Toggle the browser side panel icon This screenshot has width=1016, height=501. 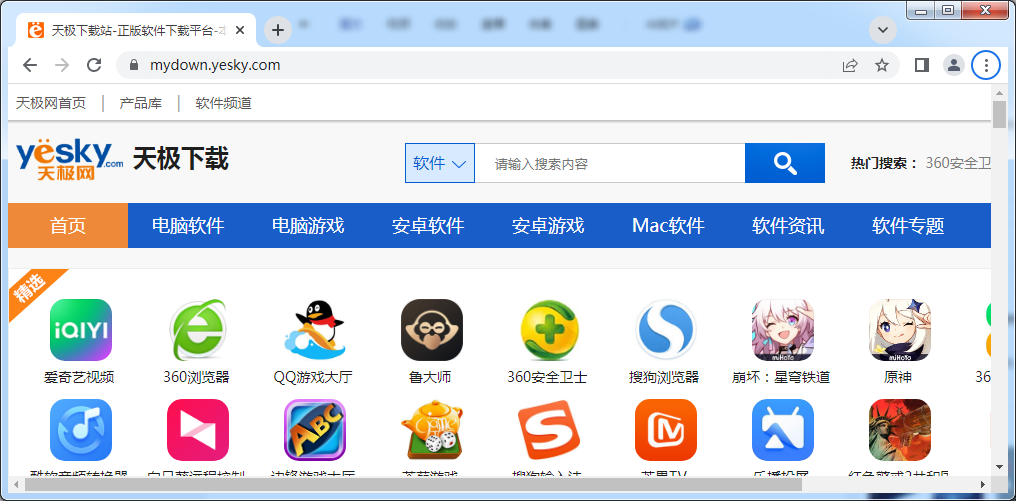pyautogui.click(x=921, y=65)
